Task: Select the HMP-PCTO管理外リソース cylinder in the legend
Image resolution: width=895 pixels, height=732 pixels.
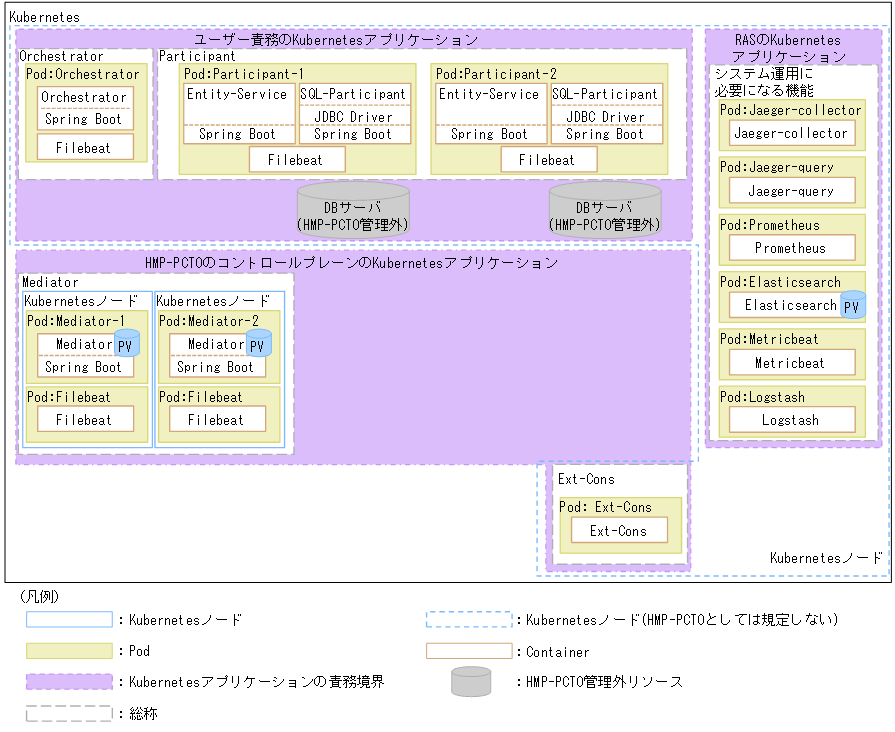Action: click(468, 681)
